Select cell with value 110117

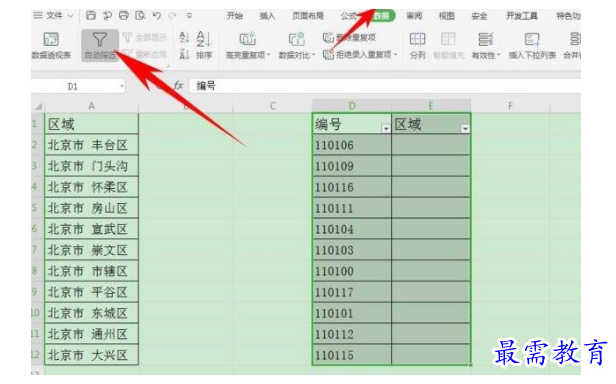pyautogui.click(x=352, y=292)
